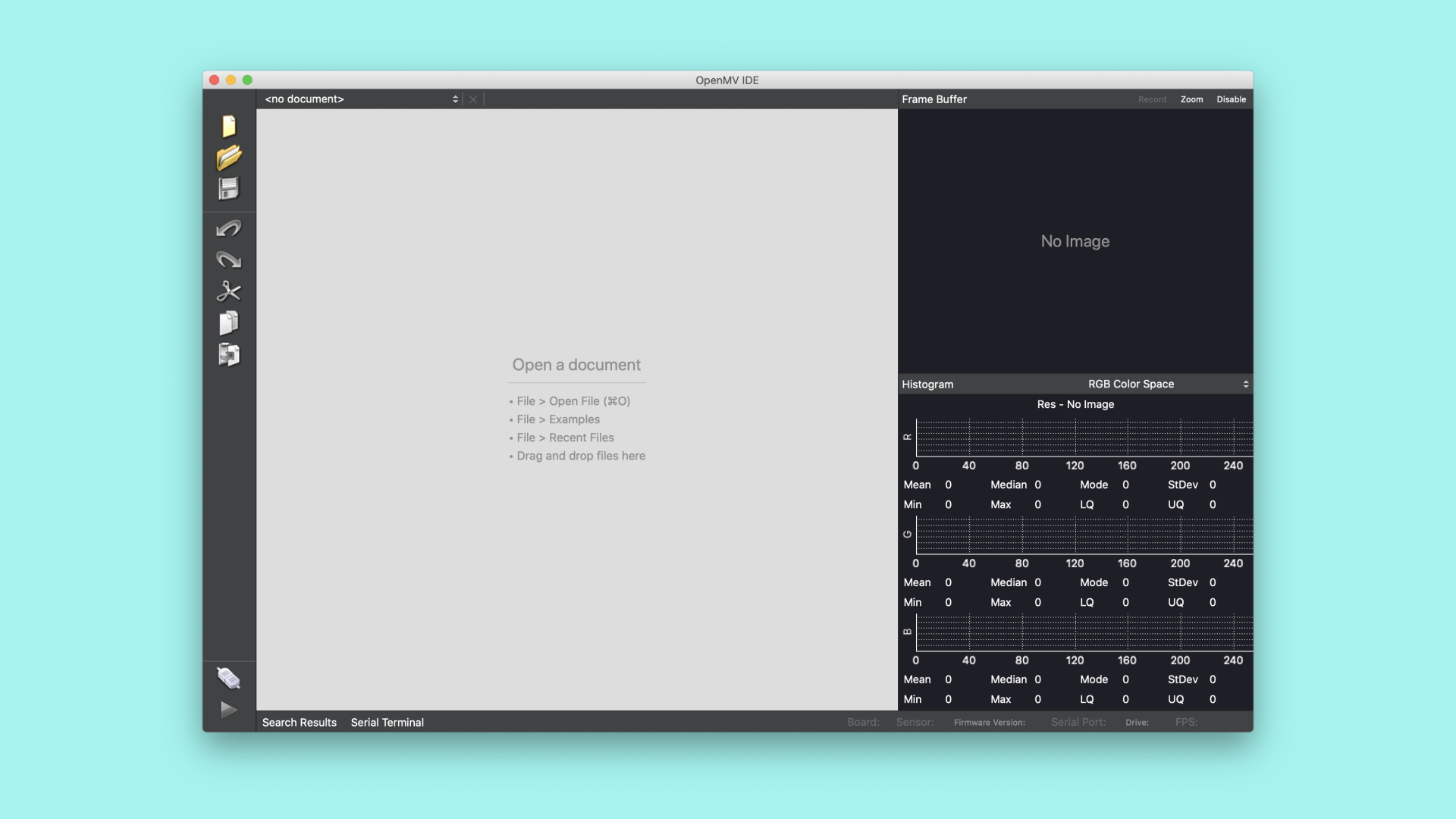
Task: Click the Undo arrow icon
Action: [228, 228]
